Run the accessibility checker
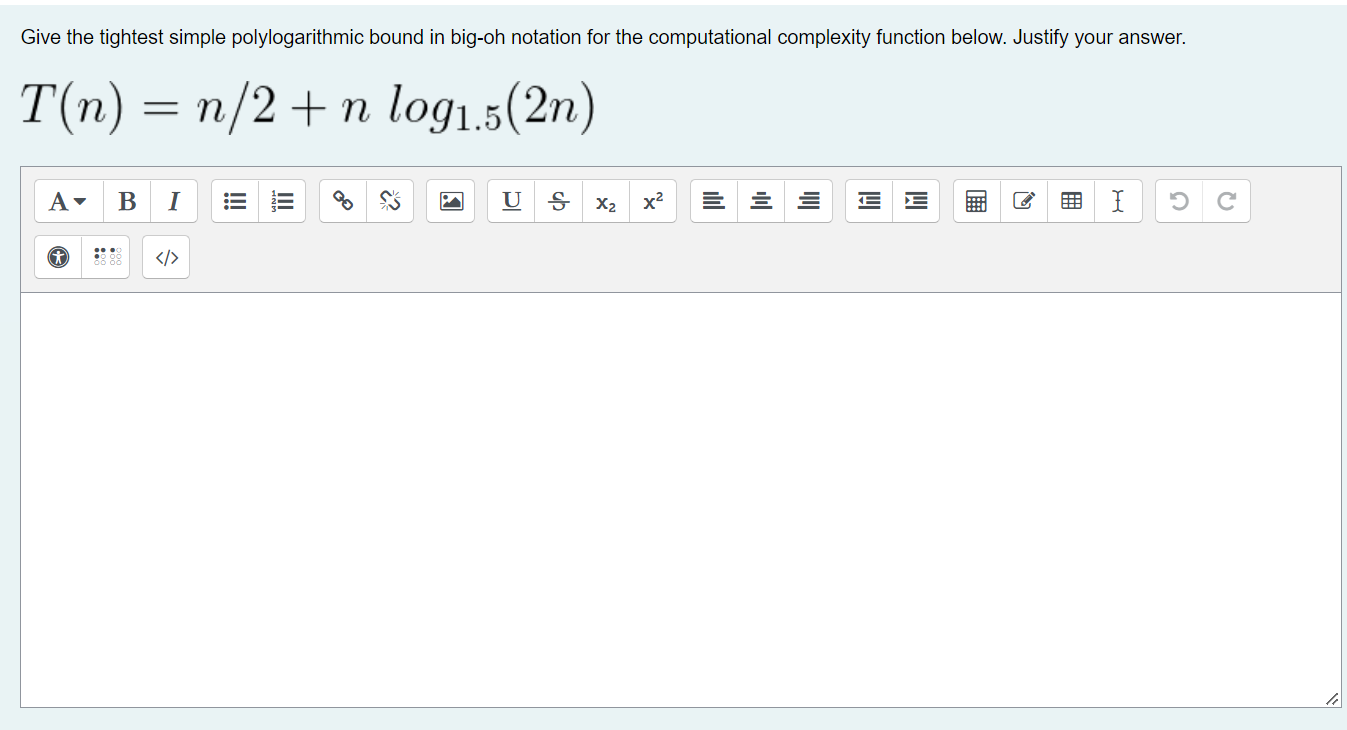 (57, 257)
